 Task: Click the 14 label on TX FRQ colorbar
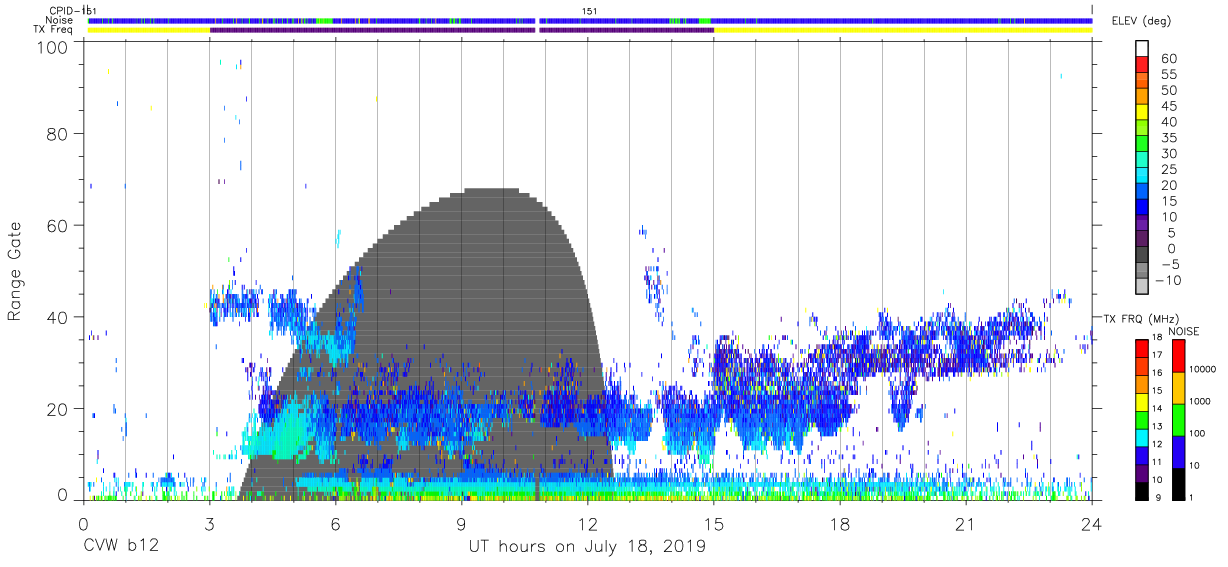pos(1157,408)
